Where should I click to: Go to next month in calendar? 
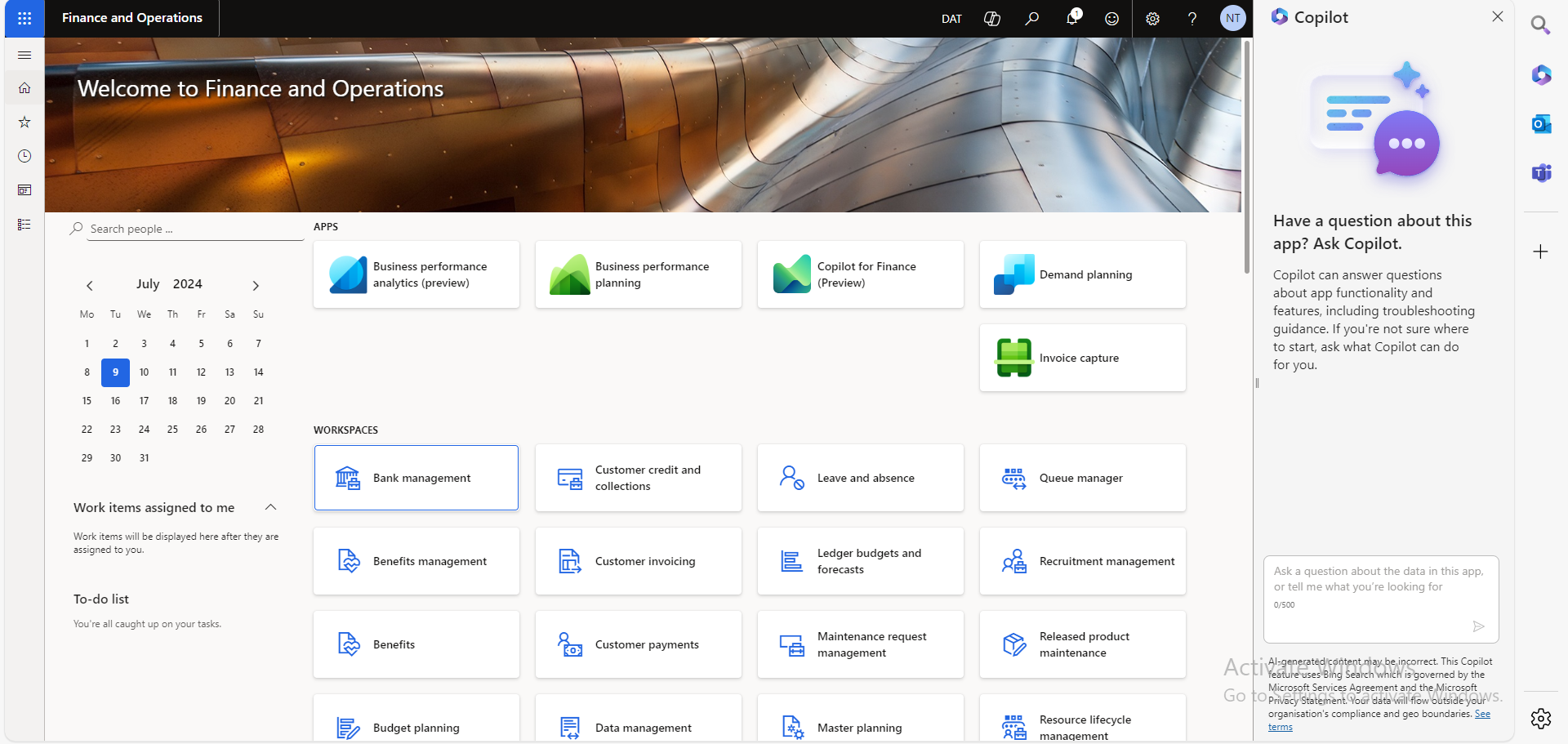coord(256,285)
